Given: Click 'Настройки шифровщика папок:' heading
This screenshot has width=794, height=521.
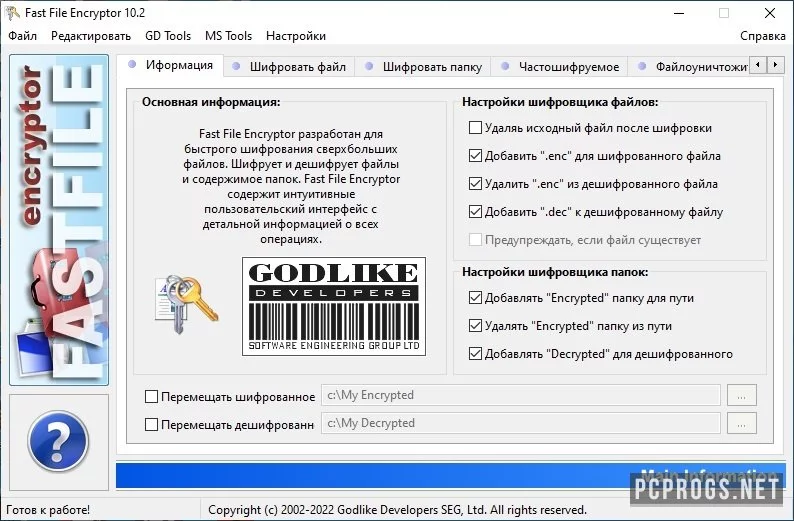Looking at the screenshot, I should [x=555, y=272].
